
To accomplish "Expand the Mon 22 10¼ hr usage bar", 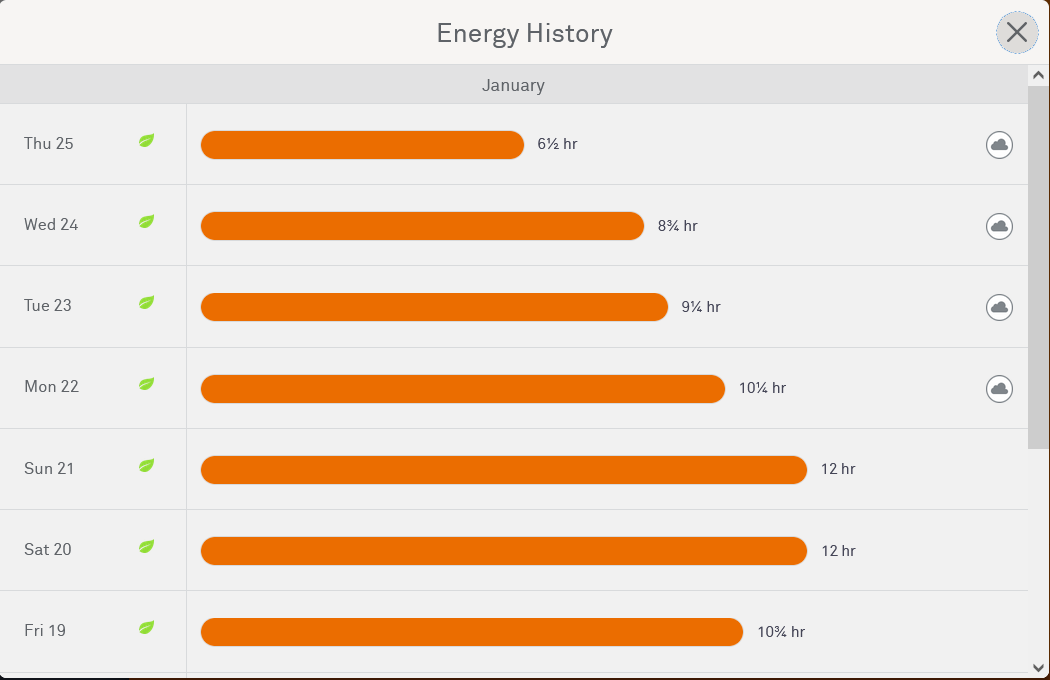I will tap(462, 389).
